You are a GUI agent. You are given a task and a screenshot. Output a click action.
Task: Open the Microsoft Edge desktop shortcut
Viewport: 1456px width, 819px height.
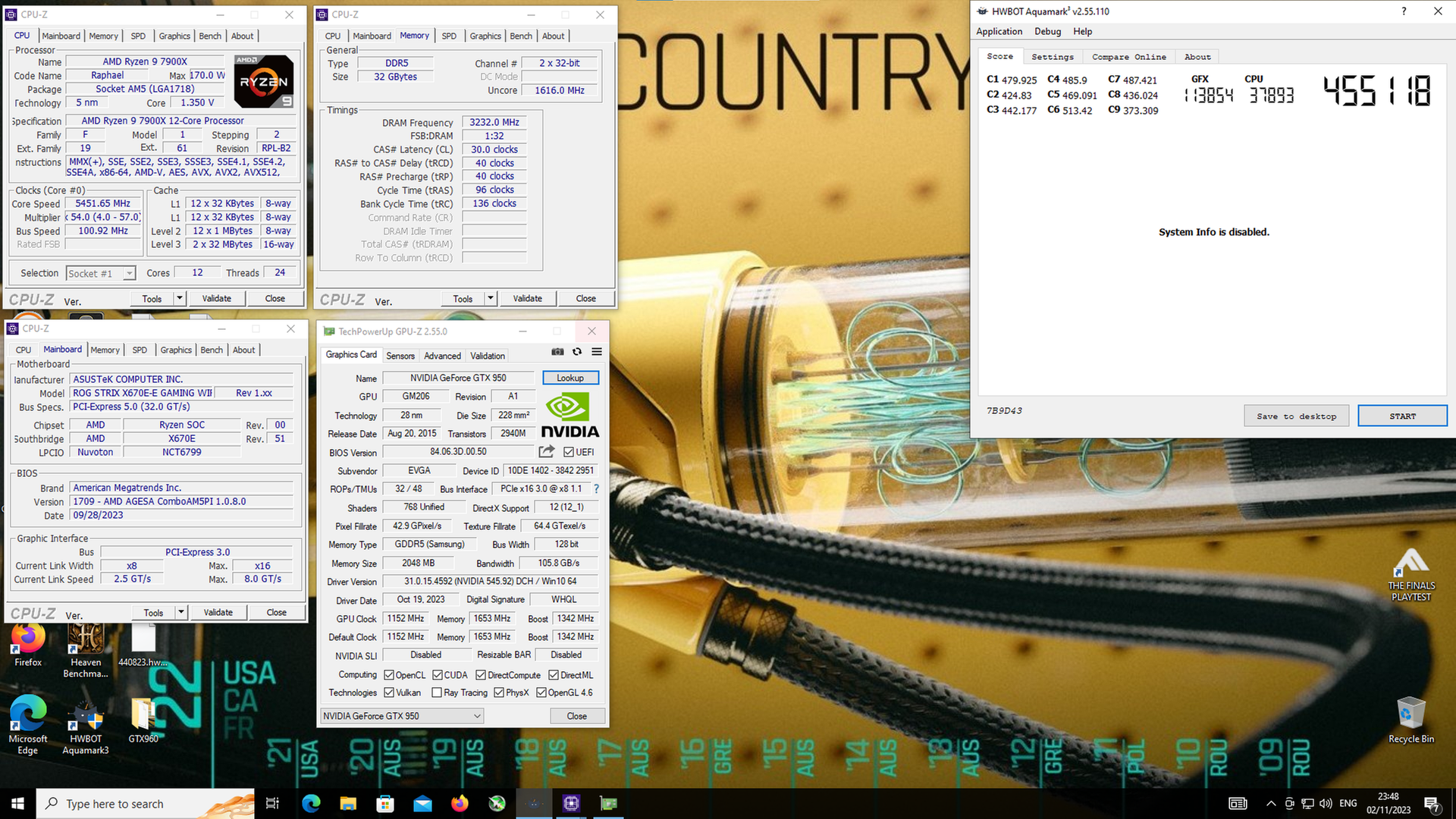(28, 724)
